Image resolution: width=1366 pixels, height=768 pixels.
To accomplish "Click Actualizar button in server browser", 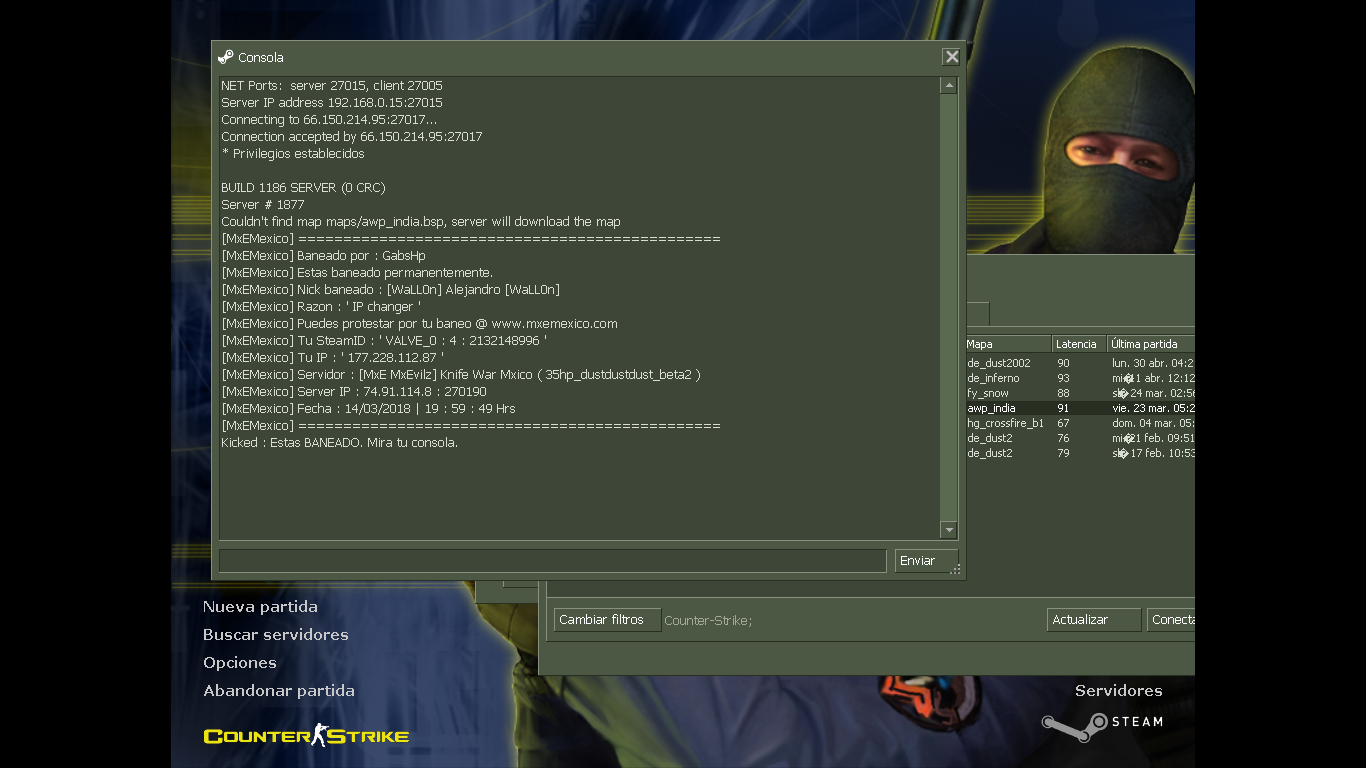I will (x=1094, y=620).
